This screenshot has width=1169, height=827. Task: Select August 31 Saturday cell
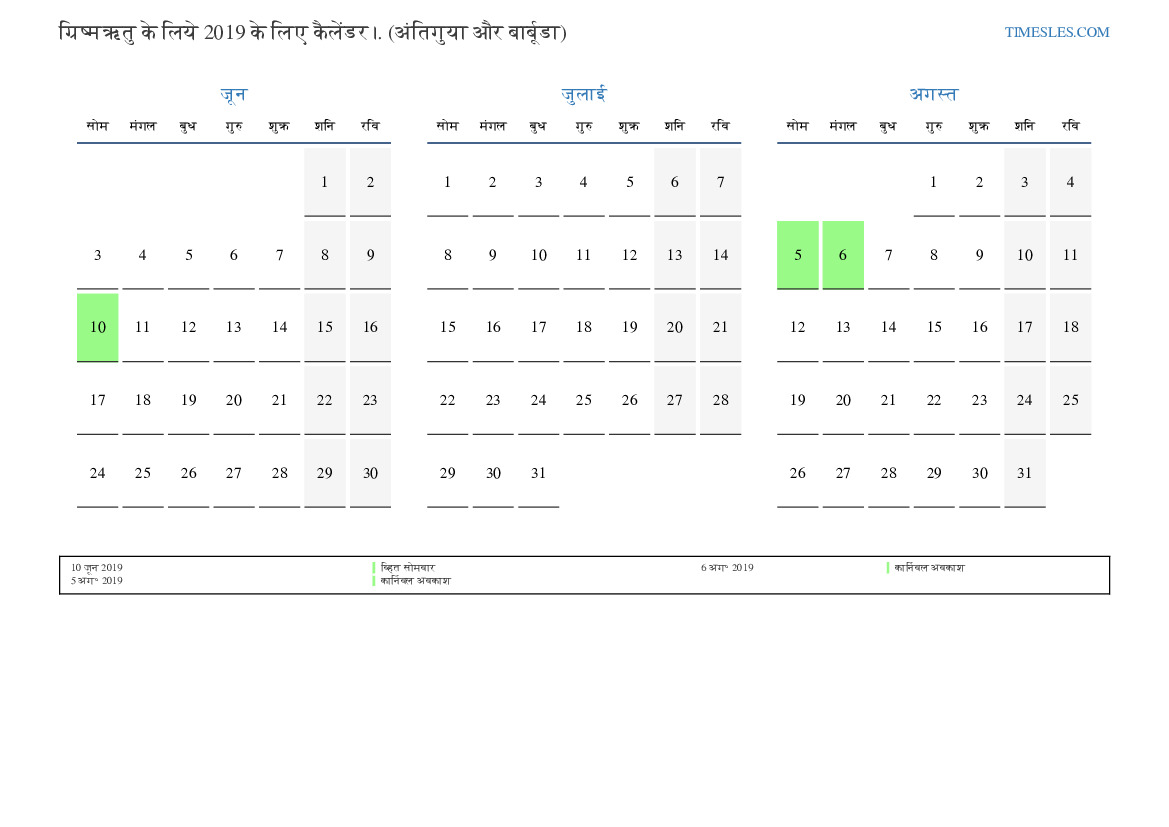tap(1024, 473)
